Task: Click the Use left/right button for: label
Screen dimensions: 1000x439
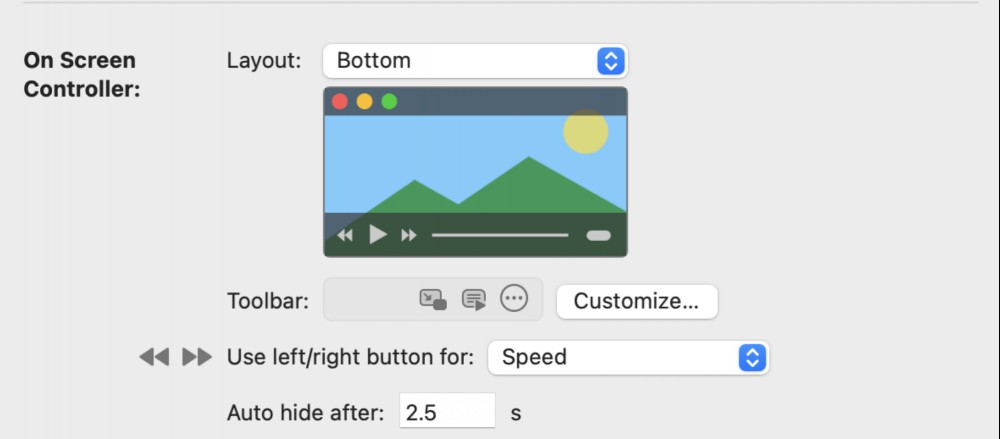Action: coord(350,357)
